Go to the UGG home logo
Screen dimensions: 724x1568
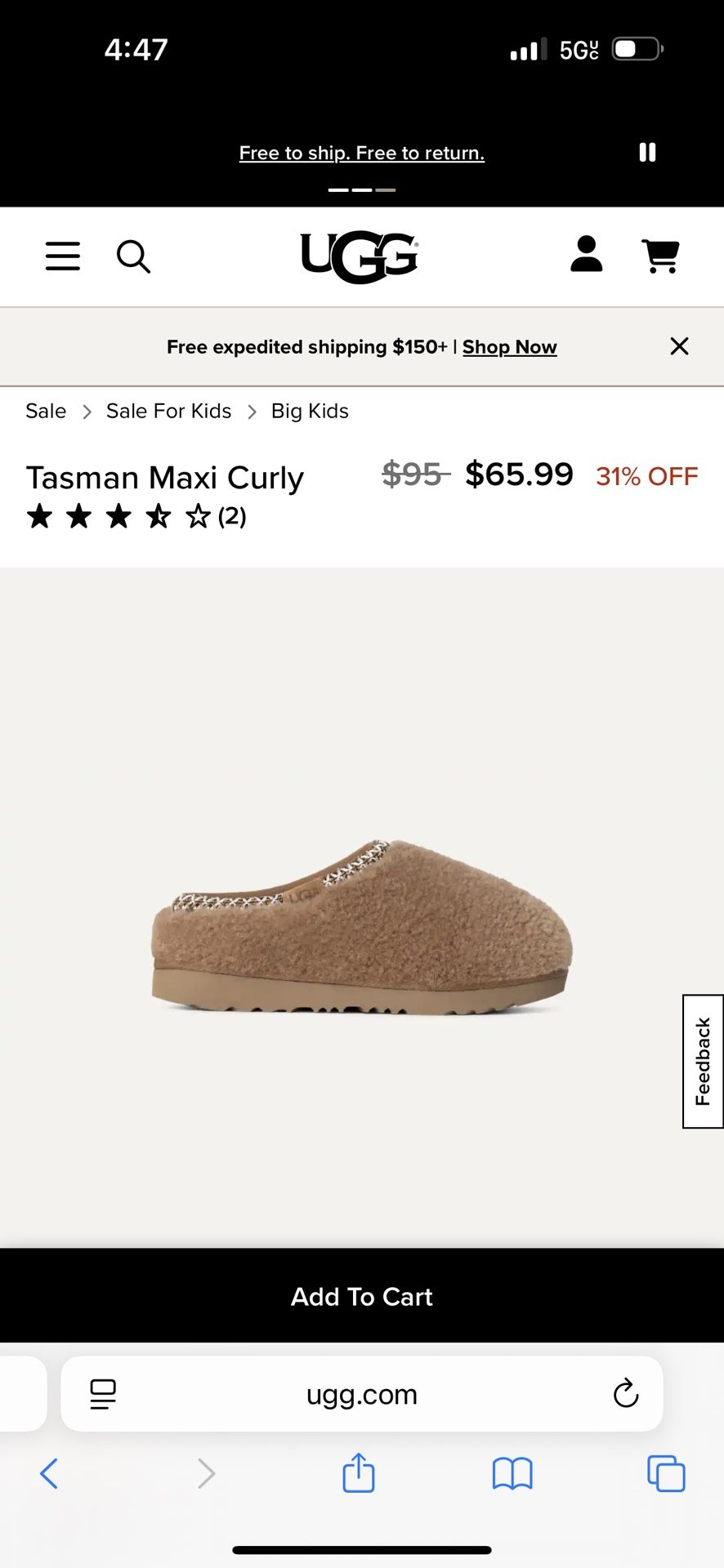[360, 257]
